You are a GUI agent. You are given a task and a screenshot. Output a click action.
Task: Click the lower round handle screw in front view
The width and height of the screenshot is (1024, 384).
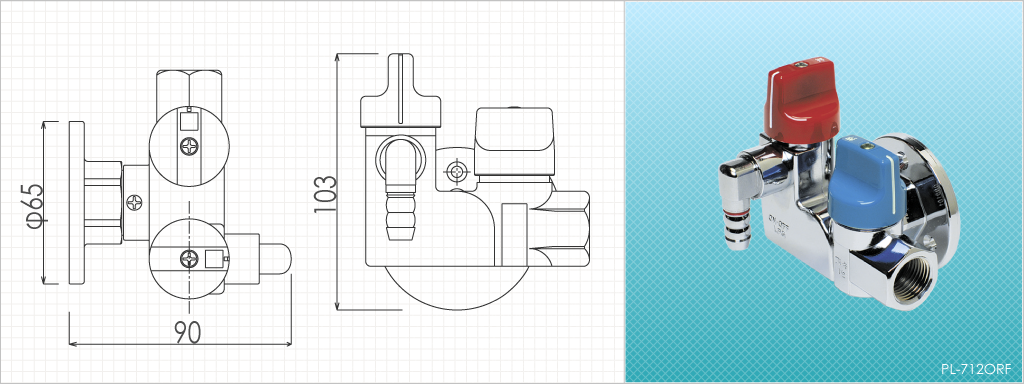pyautogui.click(x=189, y=259)
